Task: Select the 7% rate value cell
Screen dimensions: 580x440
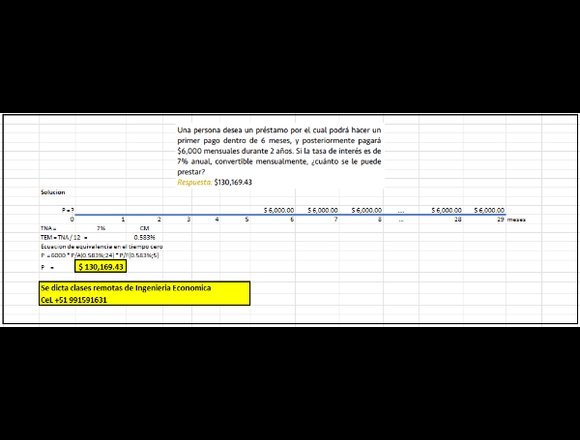Action: coord(101,229)
